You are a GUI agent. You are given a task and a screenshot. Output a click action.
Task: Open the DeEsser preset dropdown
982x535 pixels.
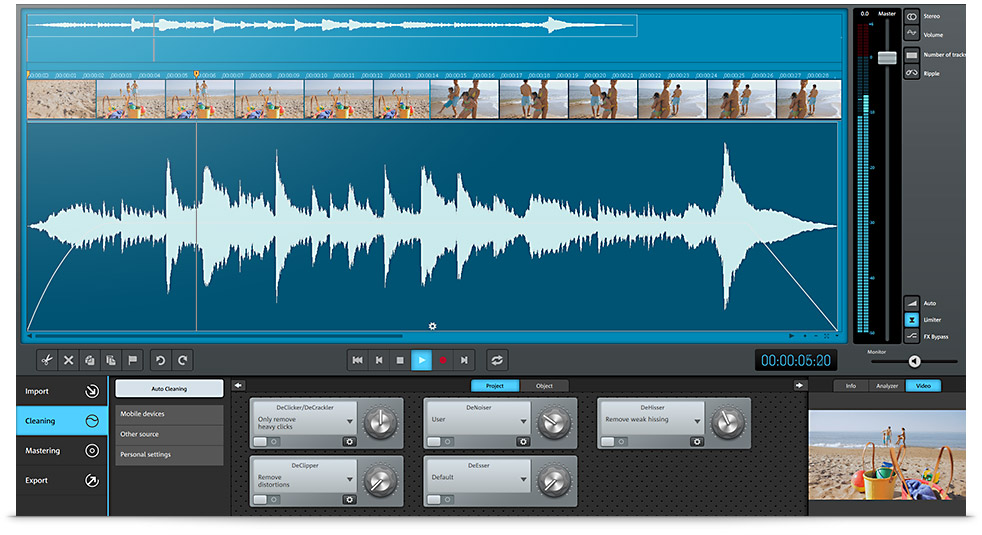tap(522, 479)
